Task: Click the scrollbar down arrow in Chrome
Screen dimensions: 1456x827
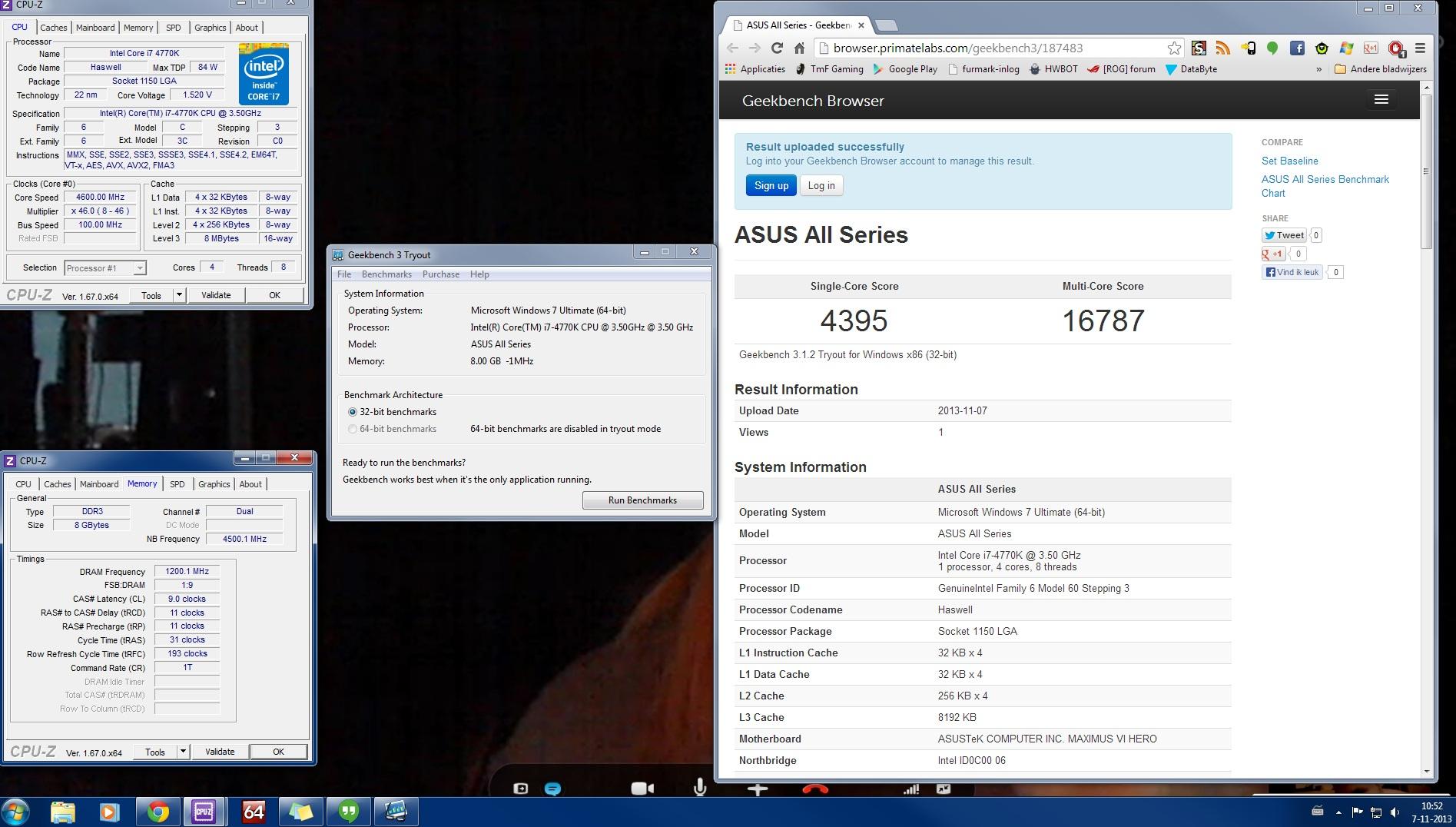Action: [1427, 771]
